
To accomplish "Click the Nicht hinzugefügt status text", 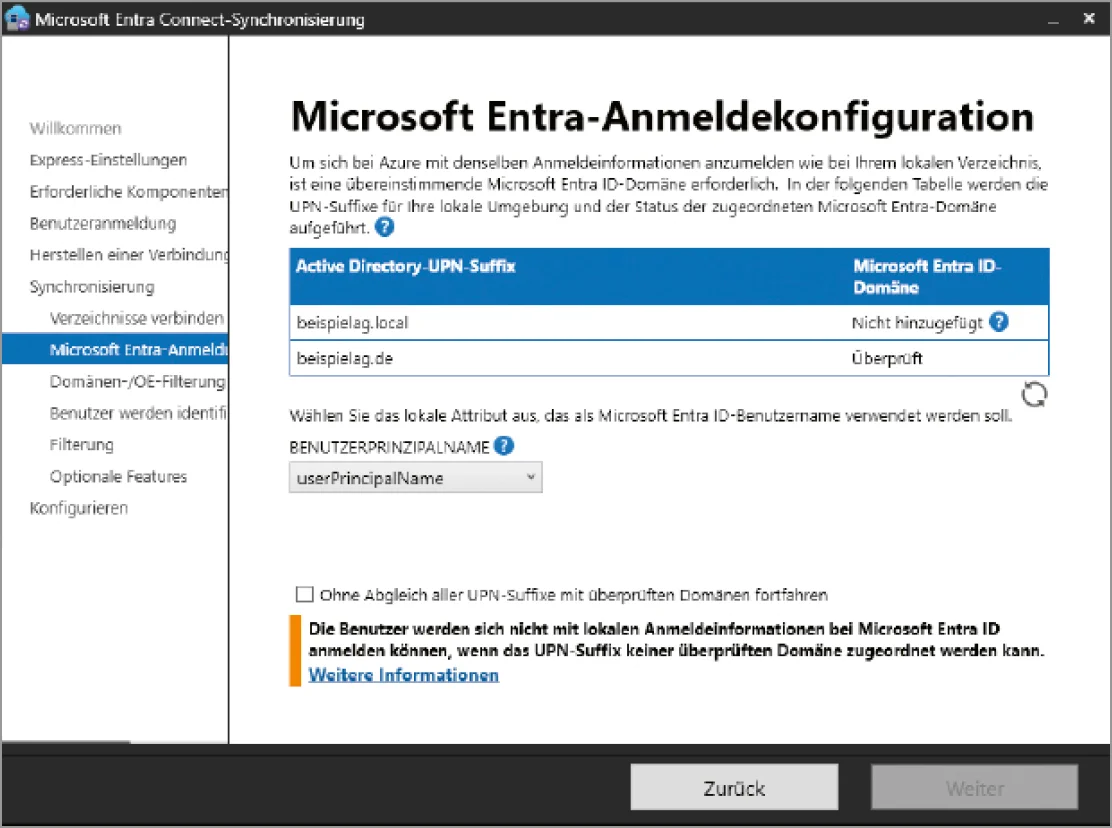I will 917,323.
